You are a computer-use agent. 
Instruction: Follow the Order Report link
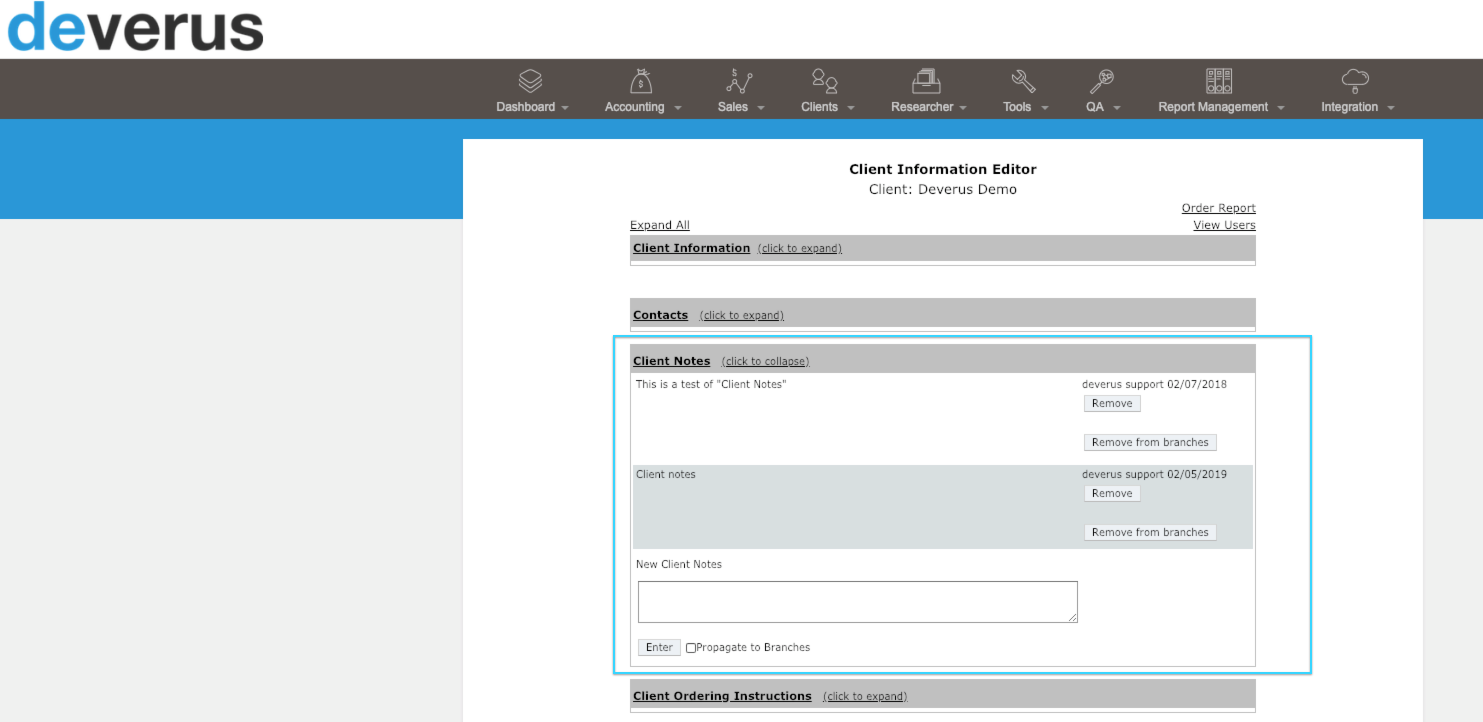pyautogui.click(x=1218, y=208)
